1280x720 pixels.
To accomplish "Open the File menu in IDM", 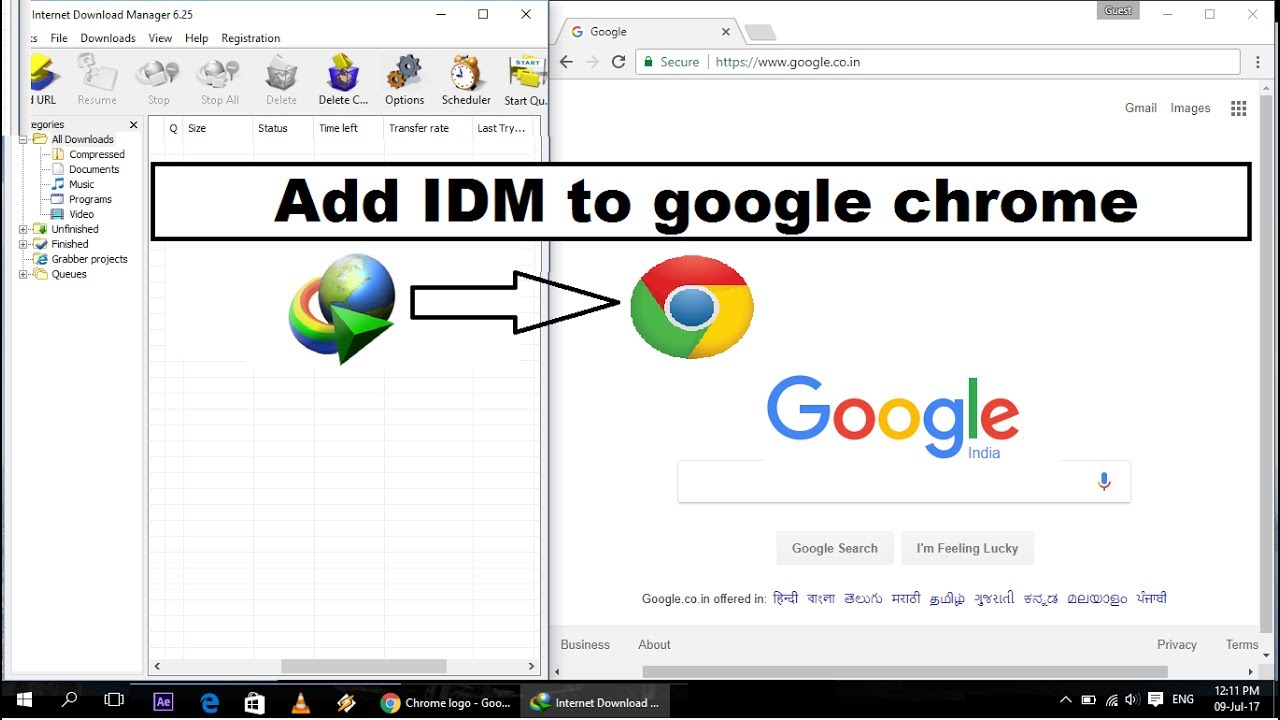I will [x=59, y=38].
